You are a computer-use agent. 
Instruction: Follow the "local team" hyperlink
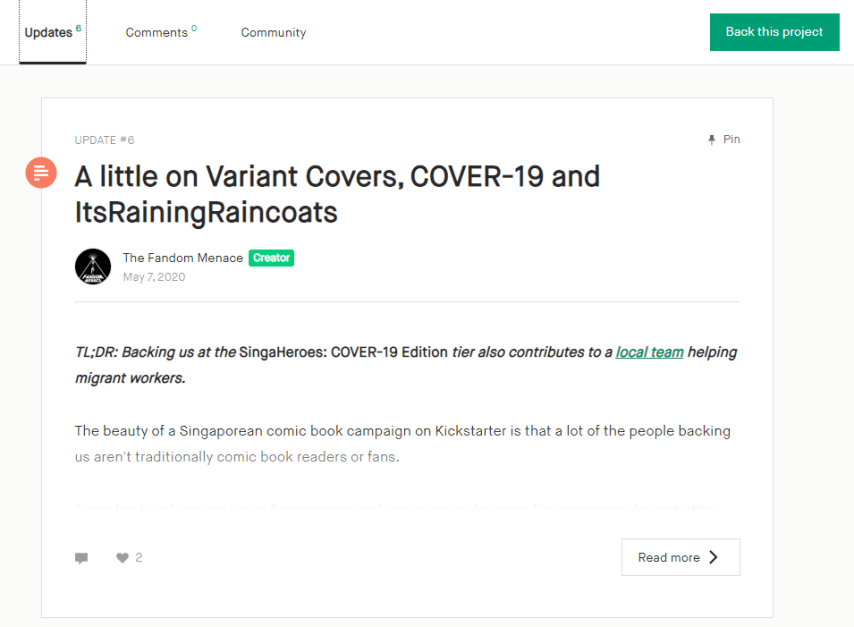[x=649, y=352]
